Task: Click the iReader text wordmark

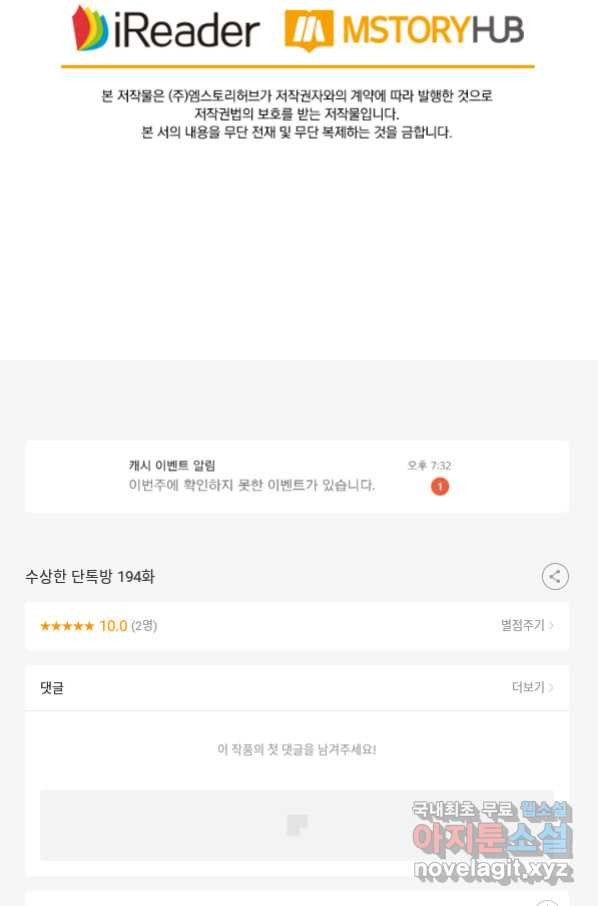Action: click(x=187, y=30)
